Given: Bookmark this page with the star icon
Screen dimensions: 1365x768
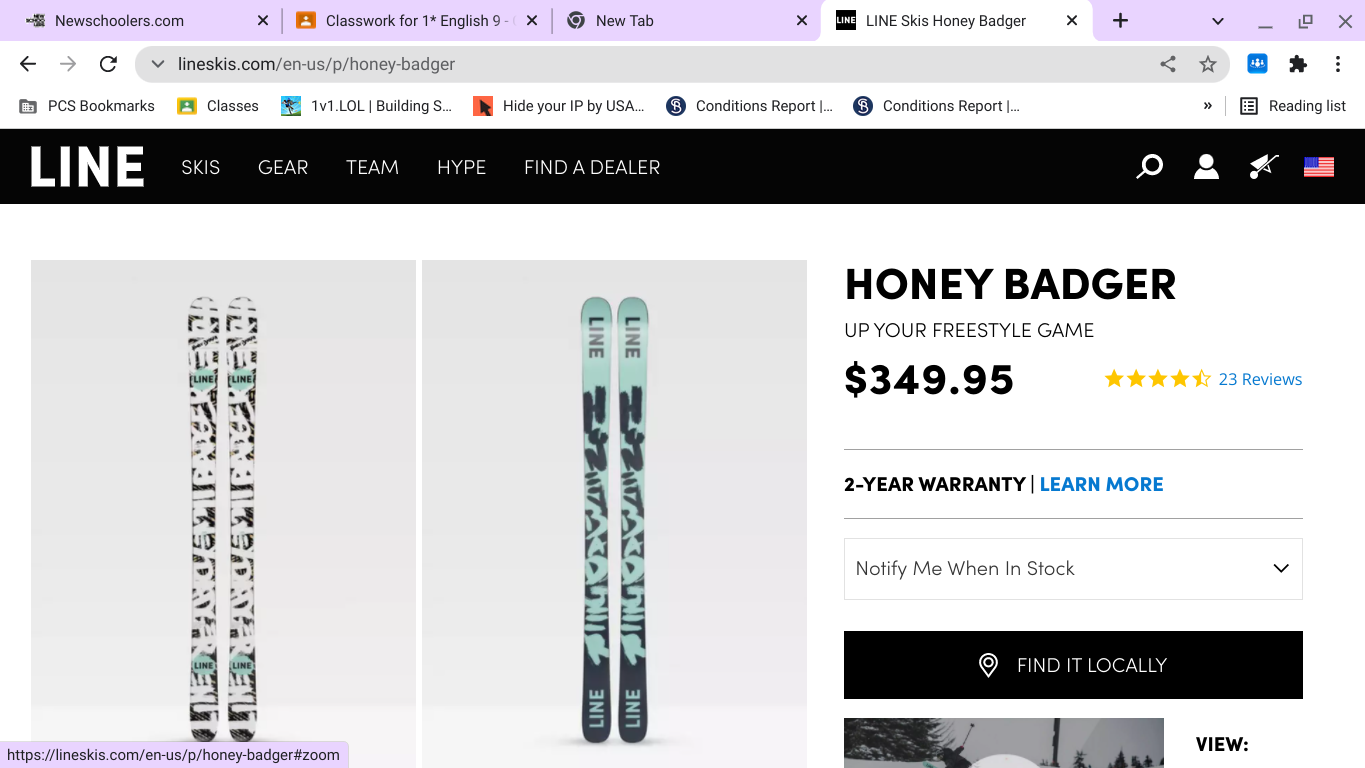Looking at the screenshot, I should 1208,64.
